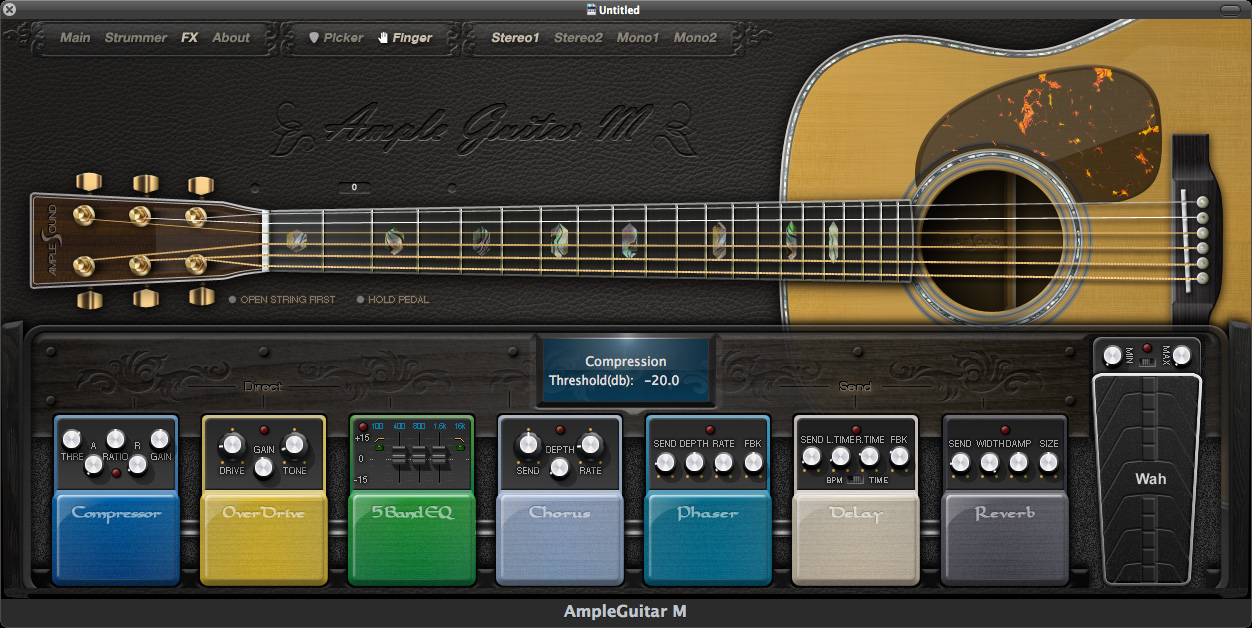The width and height of the screenshot is (1252, 628).
Task: Click the EQ 1.6k fader
Action: click(x=439, y=457)
